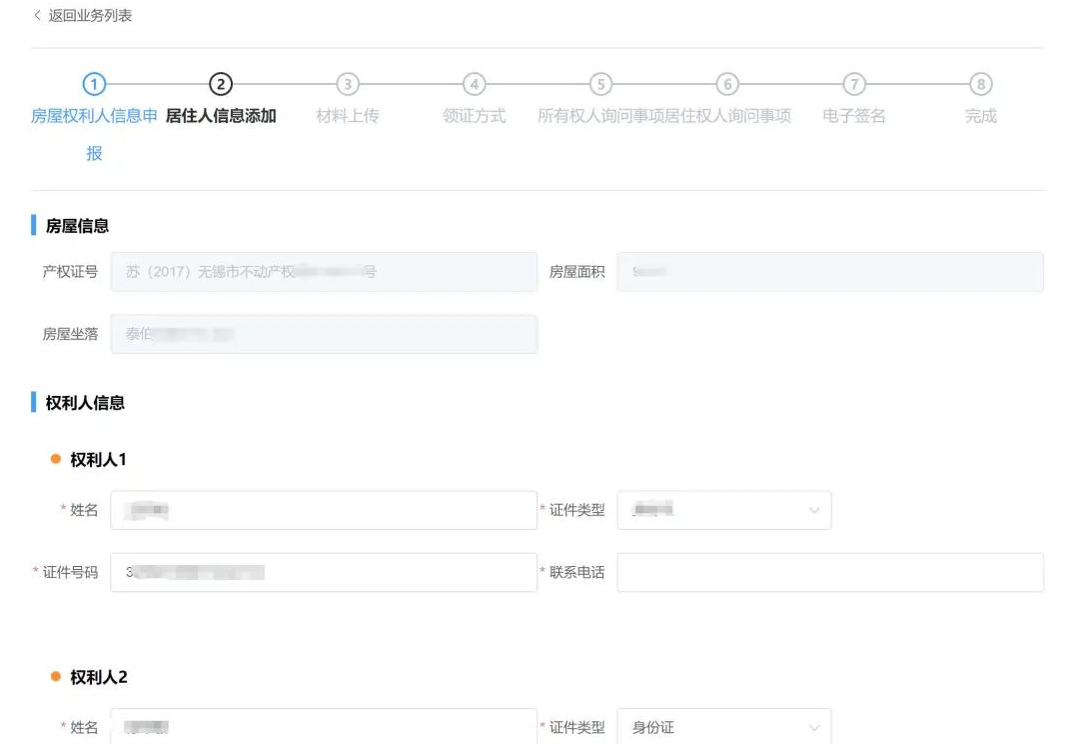Click the disabled 产权证号 field
The width and height of the screenshot is (1074, 744).
(x=323, y=272)
